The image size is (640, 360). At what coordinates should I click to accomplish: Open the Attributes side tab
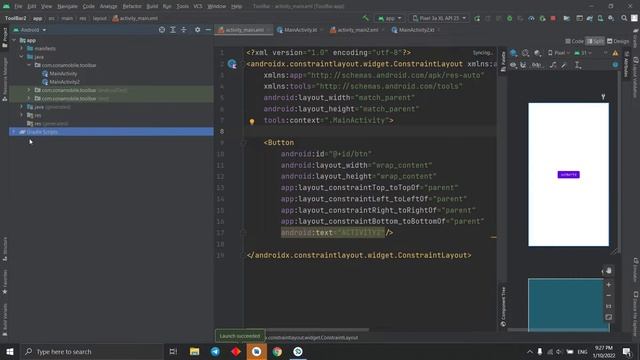627,64
